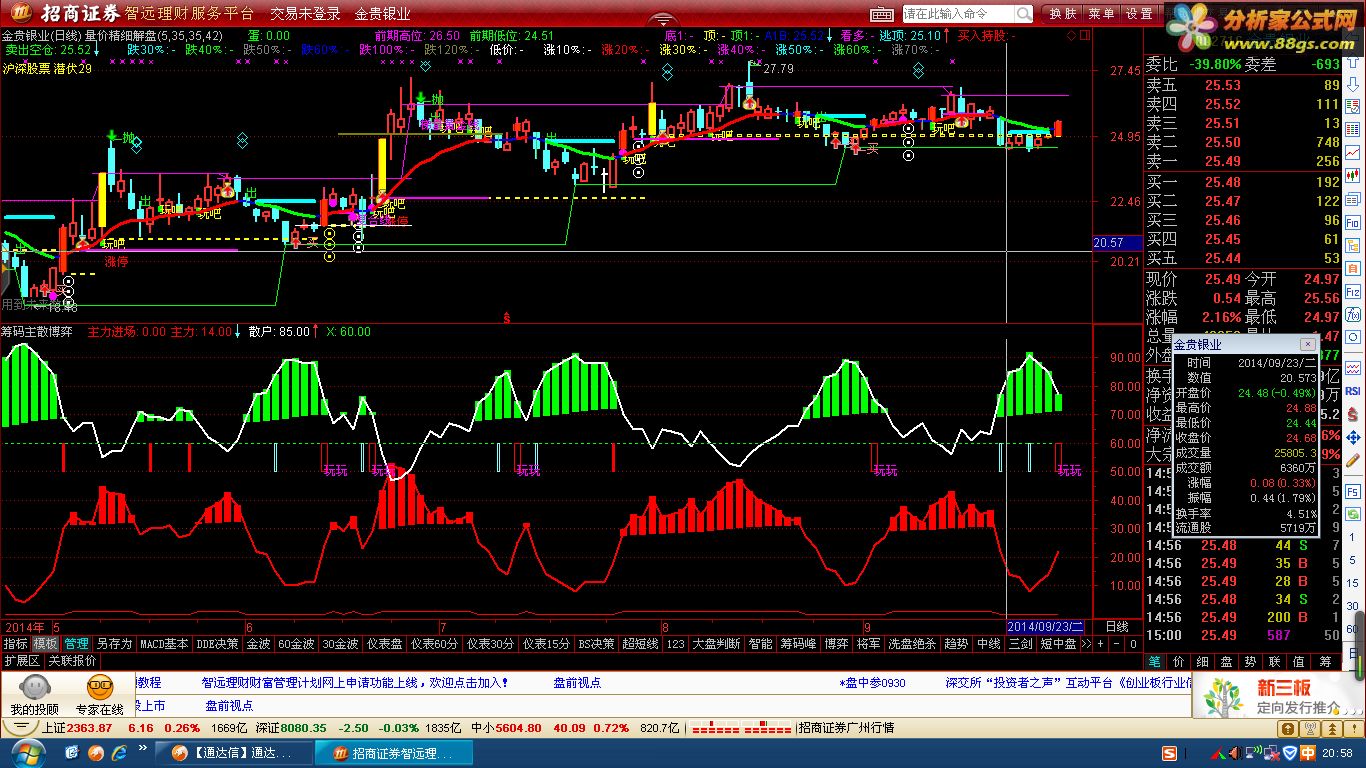The width and height of the screenshot is (1366, 768).
Task: Switch to the MACD基本 indicator tab
Action: (164, 644)
